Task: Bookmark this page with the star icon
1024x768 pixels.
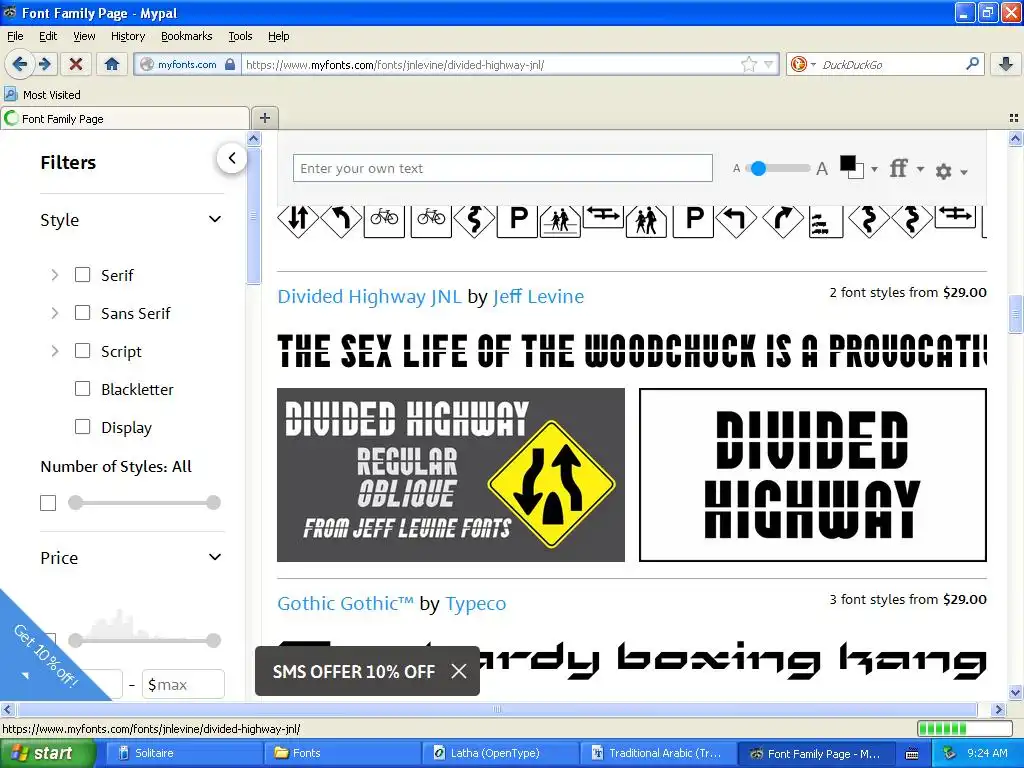Action: pyautogui.click(x=748, y=64)
